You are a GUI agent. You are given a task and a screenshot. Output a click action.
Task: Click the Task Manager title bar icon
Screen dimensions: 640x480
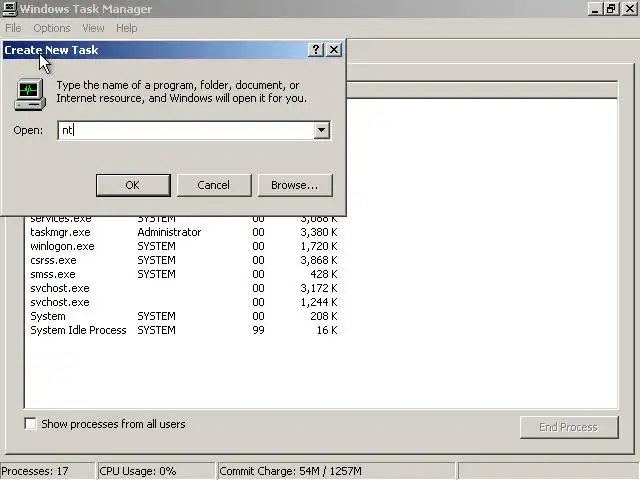(9, 9)
